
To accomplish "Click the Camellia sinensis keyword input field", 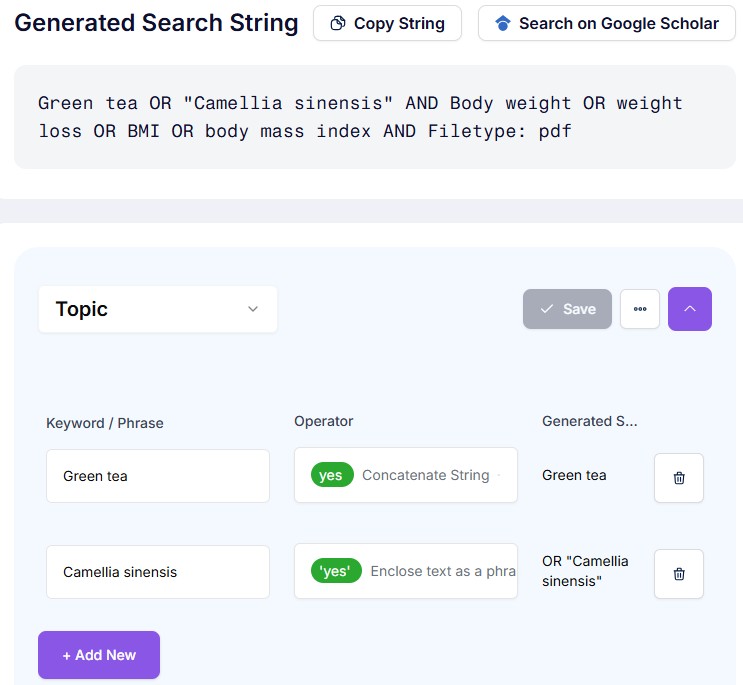I will [158, 572].
